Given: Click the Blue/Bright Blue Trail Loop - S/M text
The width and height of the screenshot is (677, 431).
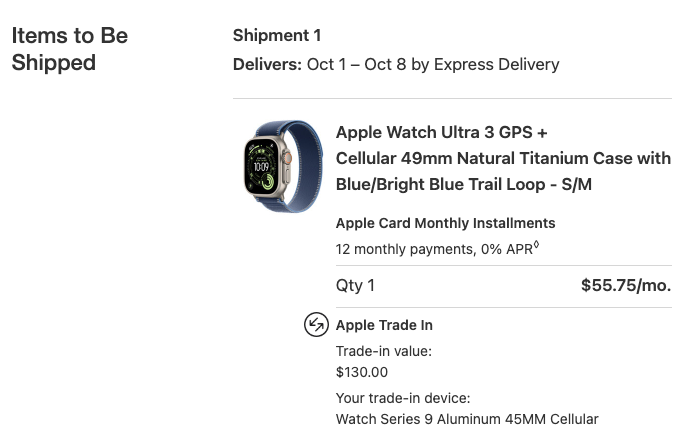Looking at the screenshot, I should coord(464,185).
